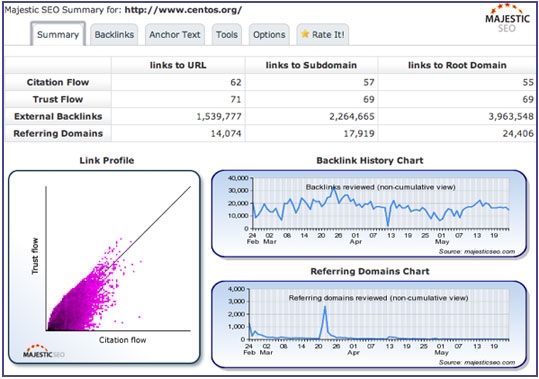
Task: Click Referring Domains value 17,919
Action: (359, 134)
